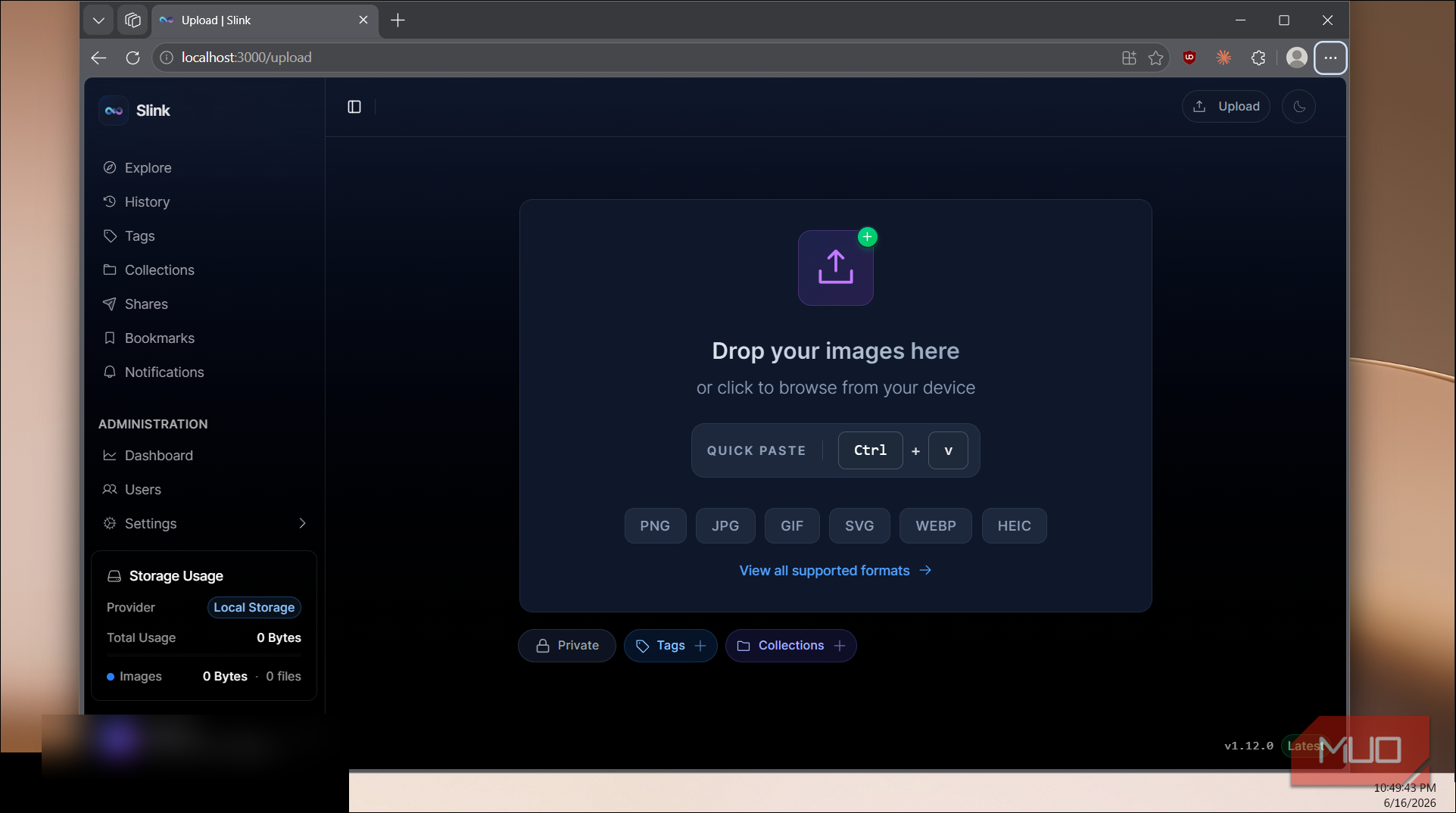This screenshot has width=1456, height=813.
Task: Click the purple upload arrow icon
Action: [836, 267]
